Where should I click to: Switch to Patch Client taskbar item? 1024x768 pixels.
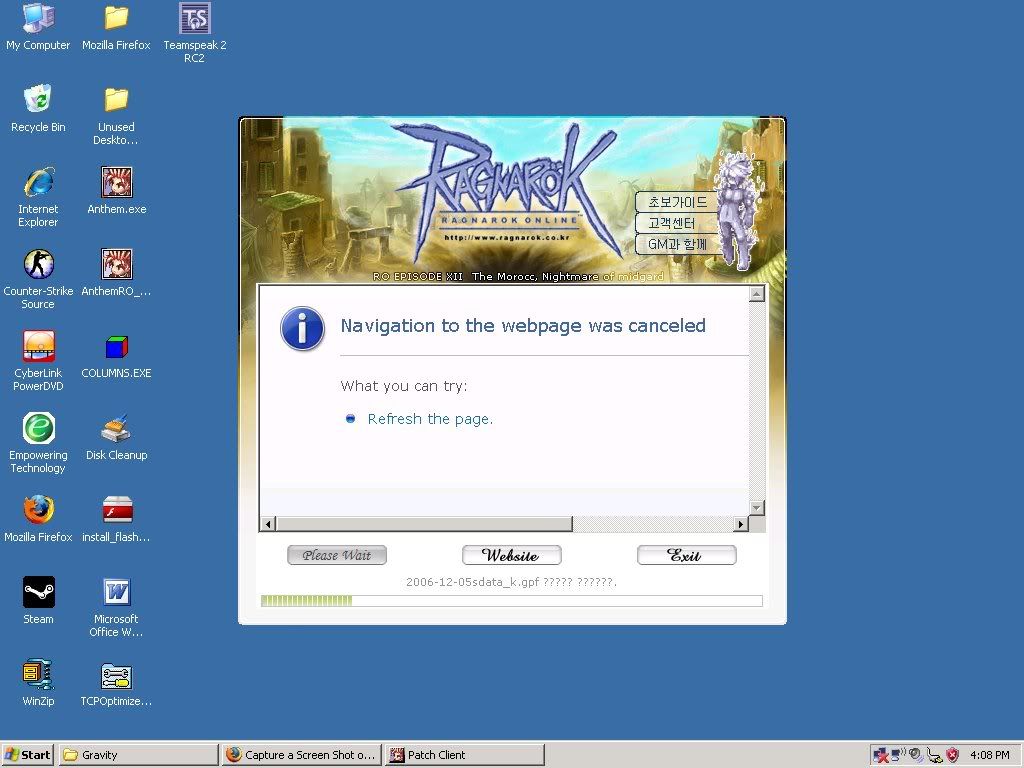tap(464, 755)
